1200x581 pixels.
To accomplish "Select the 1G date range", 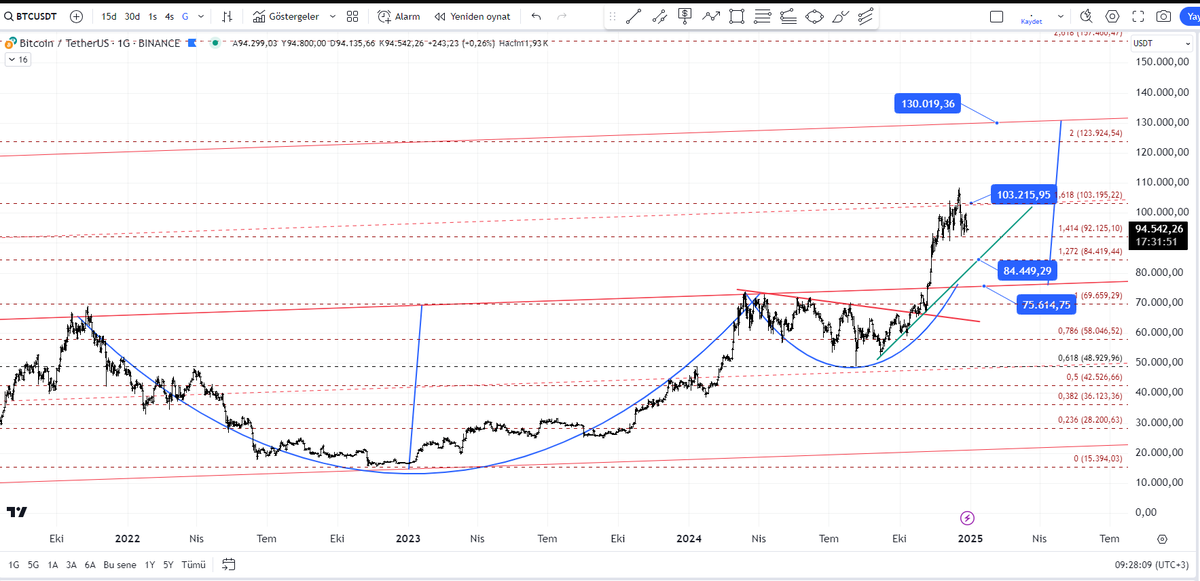I will [14, 564].
